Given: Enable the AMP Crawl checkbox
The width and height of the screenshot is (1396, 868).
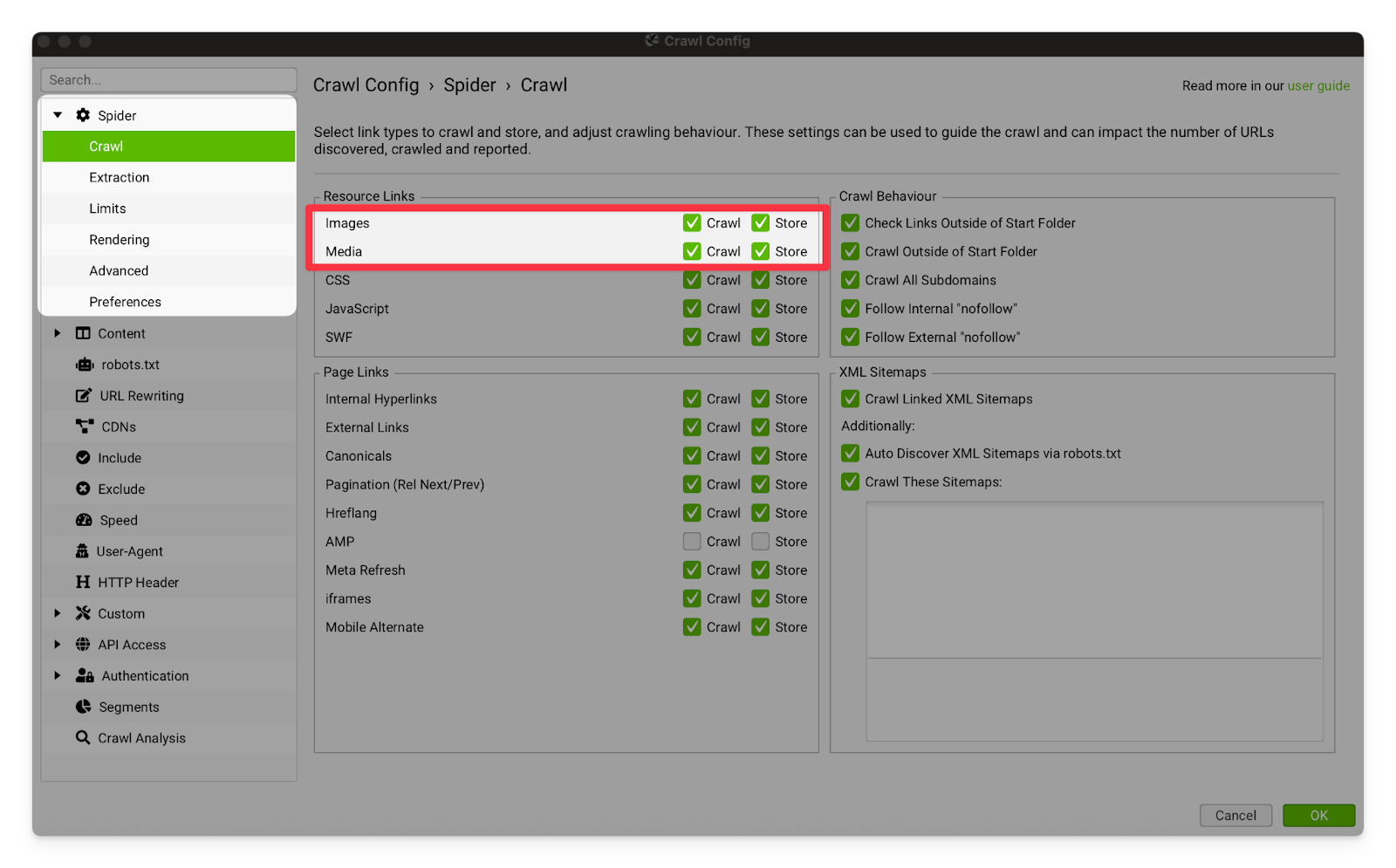Looking at the screenshot, I should (692, 542).
